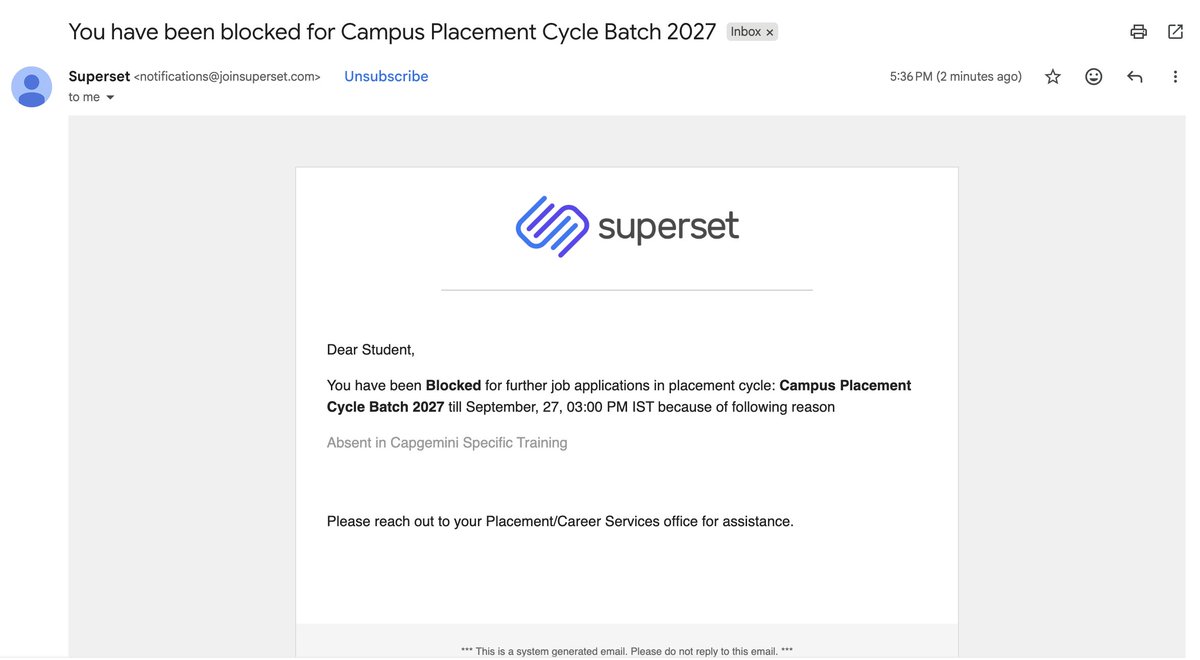Reply to the Superset email
This screenshot has height=660, width=1200.
coord(1135,77)
